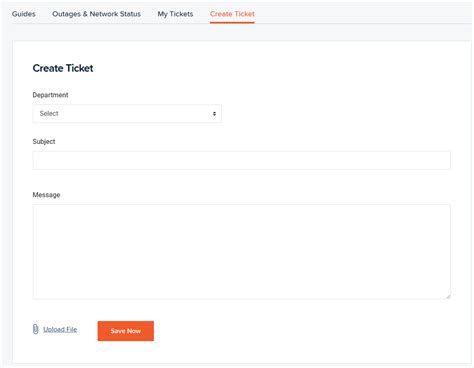Click the paperclip attachment icon

[x=35, y=329]
